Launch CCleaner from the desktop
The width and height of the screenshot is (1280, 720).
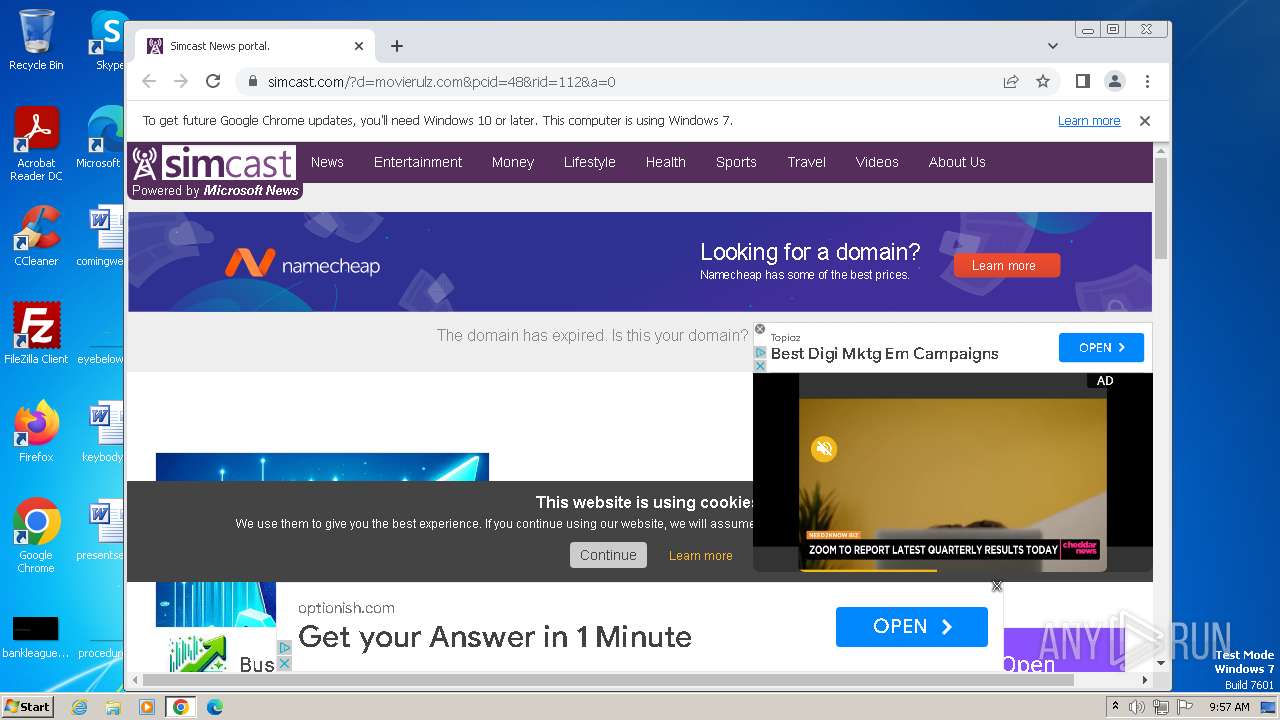point(36,236)
